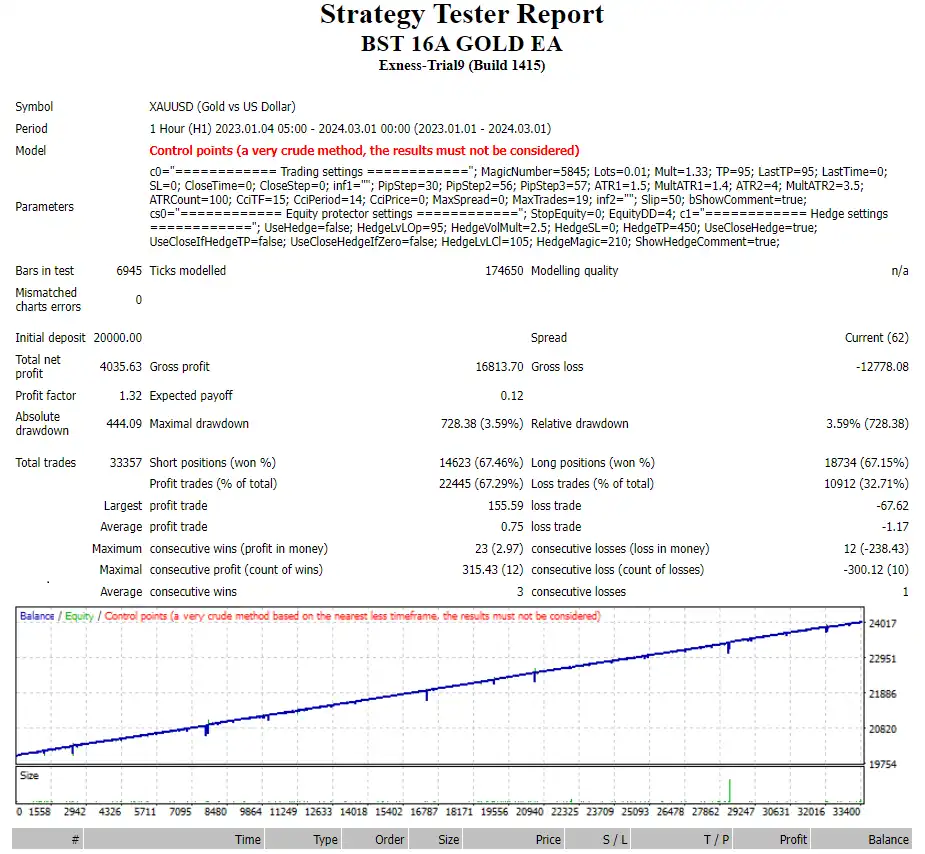
Task: Click the "#" column header
Action: (x=75, y=840)
